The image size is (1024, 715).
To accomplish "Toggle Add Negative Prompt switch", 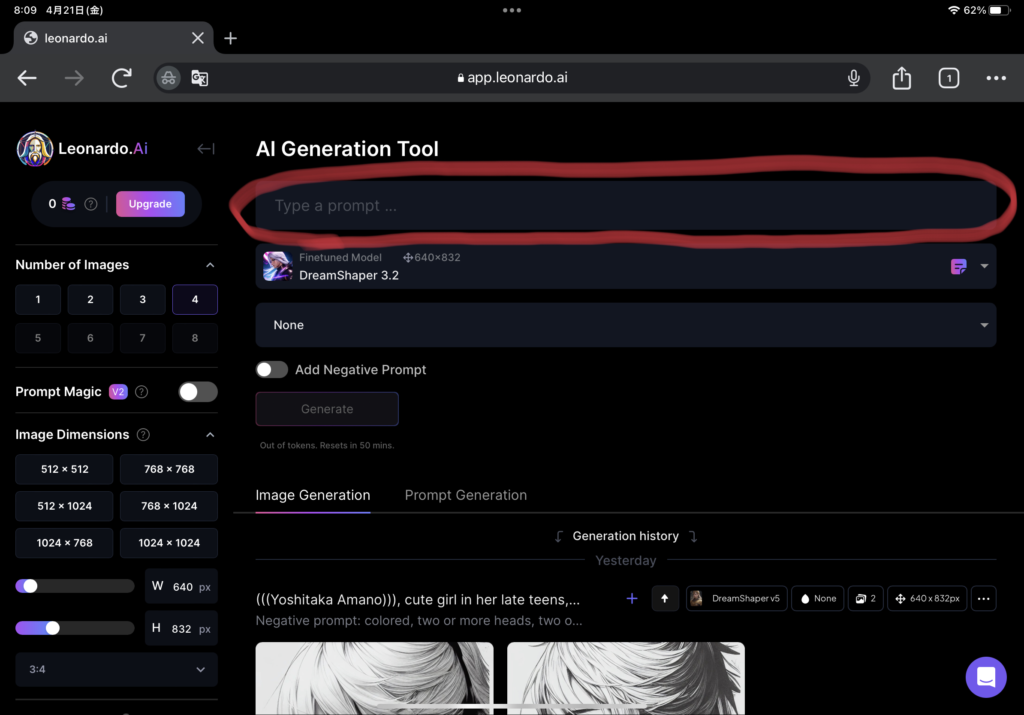I will click(272, 370).
